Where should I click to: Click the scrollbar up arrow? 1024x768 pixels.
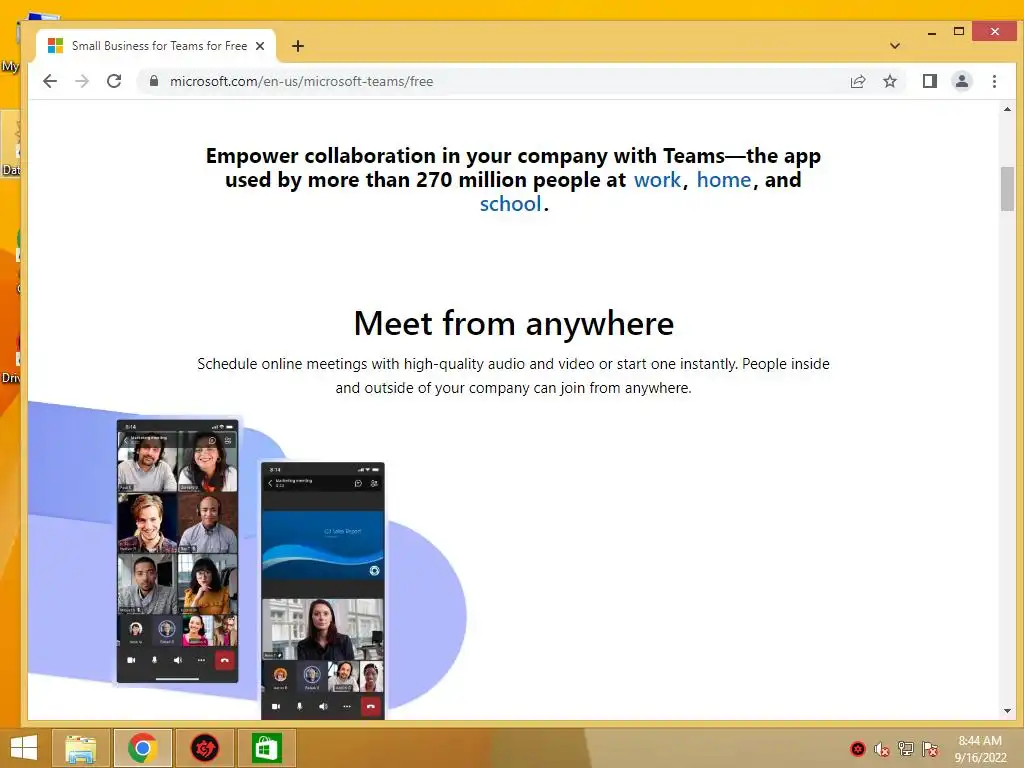pyautogui.click(x=1007, y=110)
